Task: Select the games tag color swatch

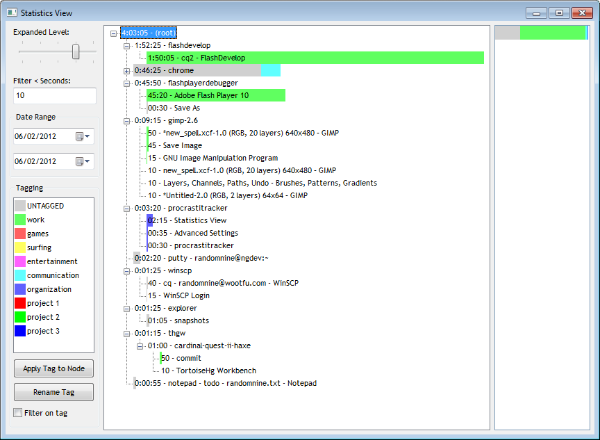Action: tap(20, 233)
